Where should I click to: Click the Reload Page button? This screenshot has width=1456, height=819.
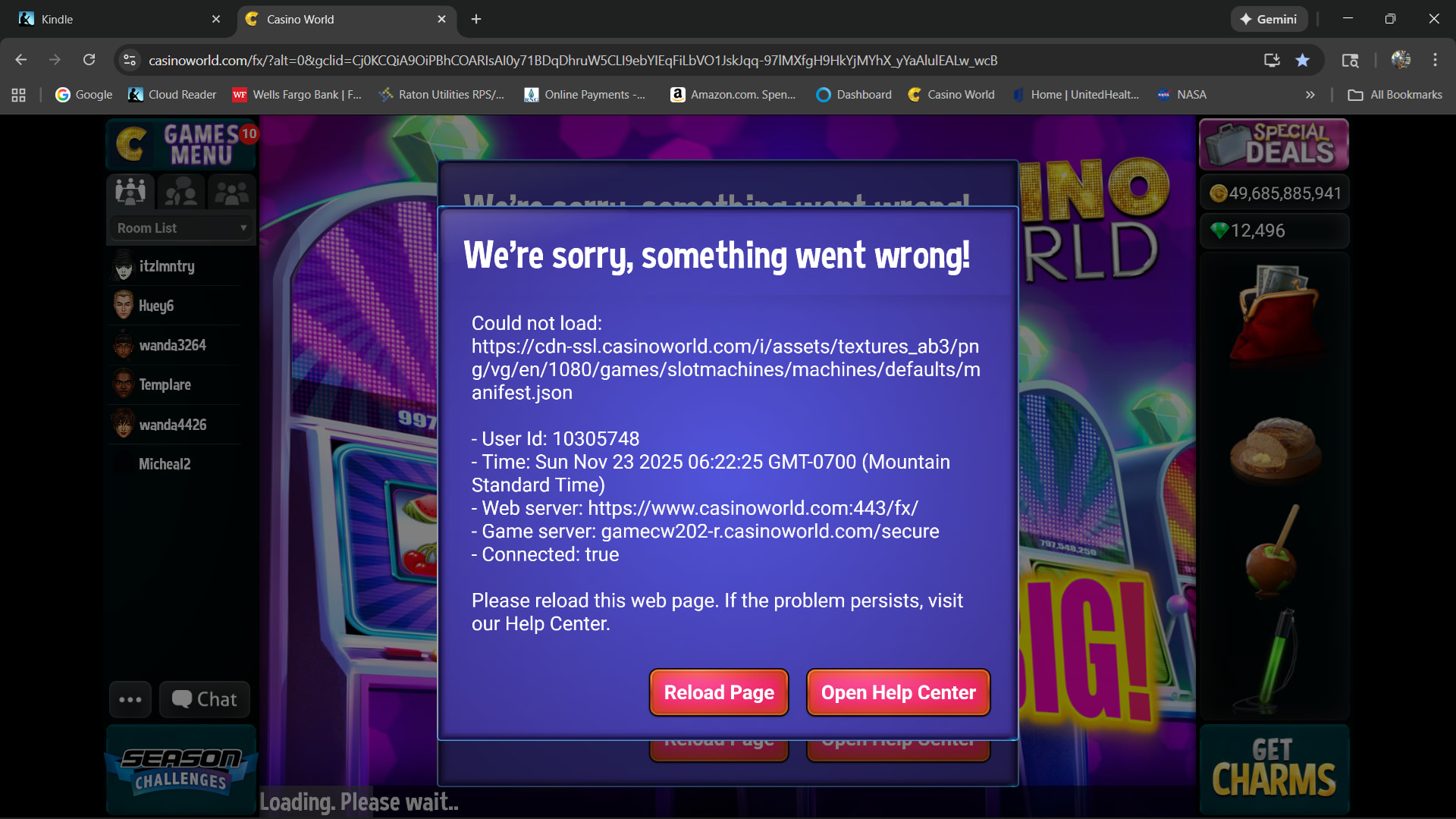click(718, 692)
